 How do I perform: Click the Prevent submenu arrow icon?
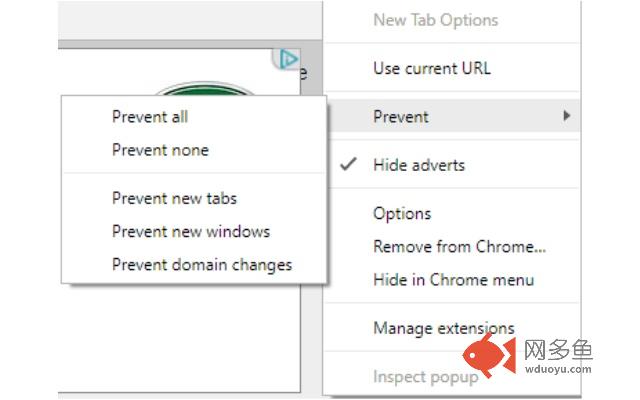pyautogui.click(x=566, y=116)
